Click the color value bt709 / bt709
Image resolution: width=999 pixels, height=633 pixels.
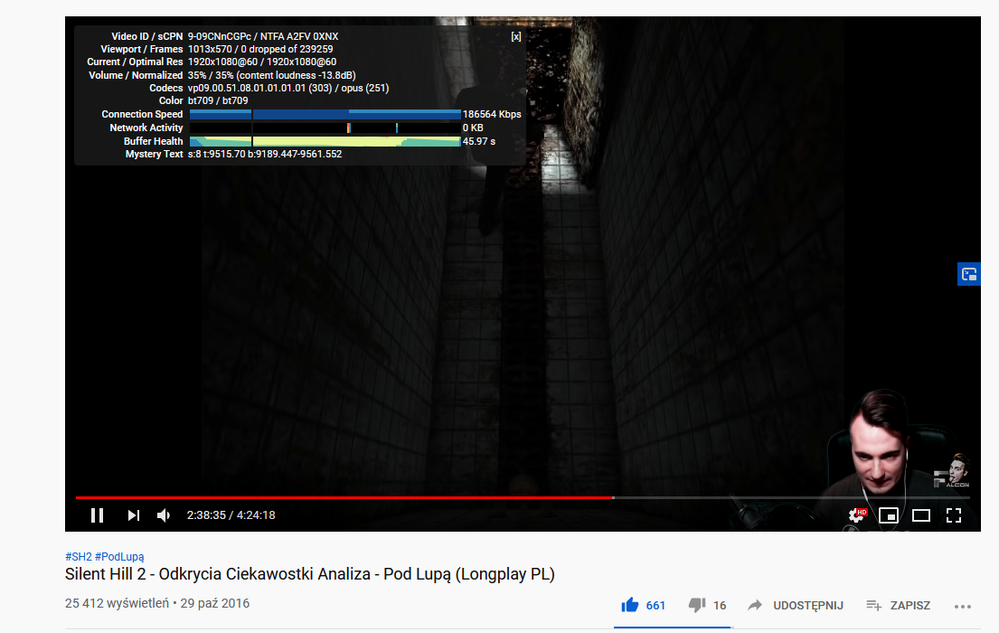click(218, 101)
